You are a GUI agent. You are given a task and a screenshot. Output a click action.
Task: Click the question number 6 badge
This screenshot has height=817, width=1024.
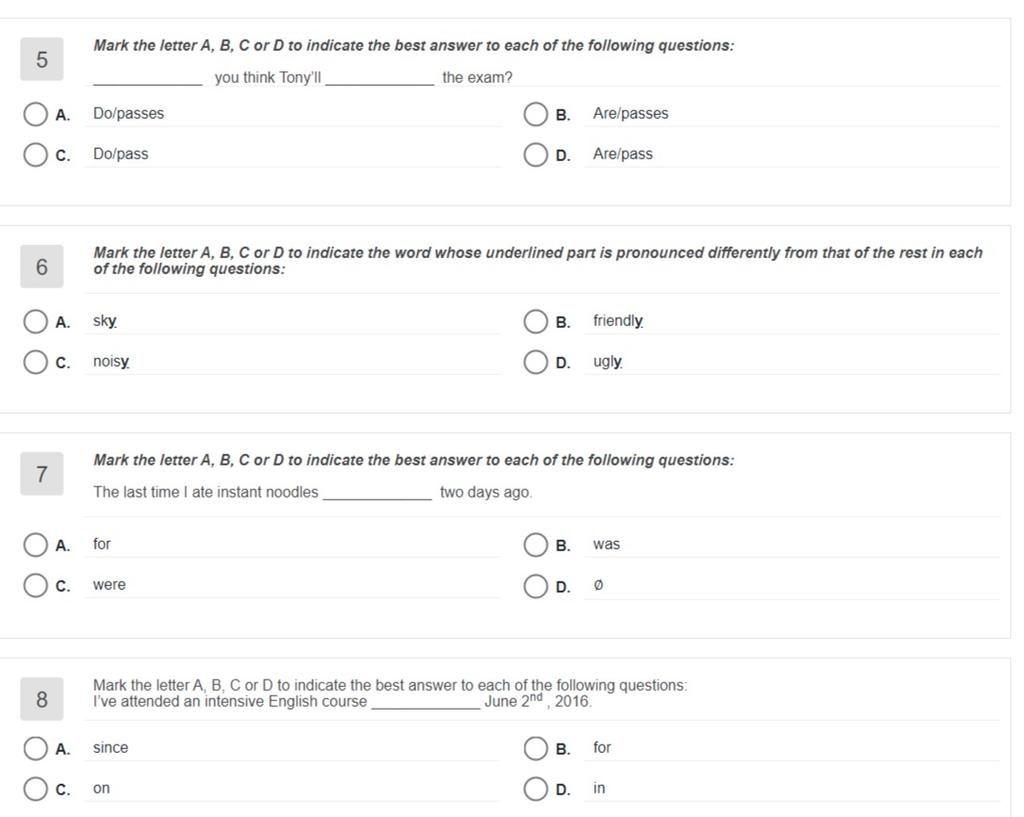pyautogui.click(x=42, y=266)
